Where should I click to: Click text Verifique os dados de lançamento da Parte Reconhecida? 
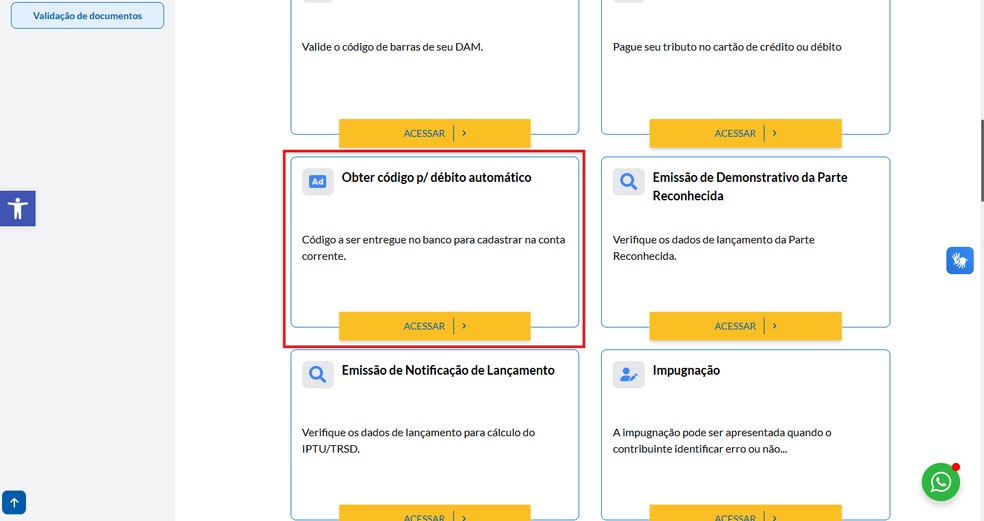click(714, 248)
